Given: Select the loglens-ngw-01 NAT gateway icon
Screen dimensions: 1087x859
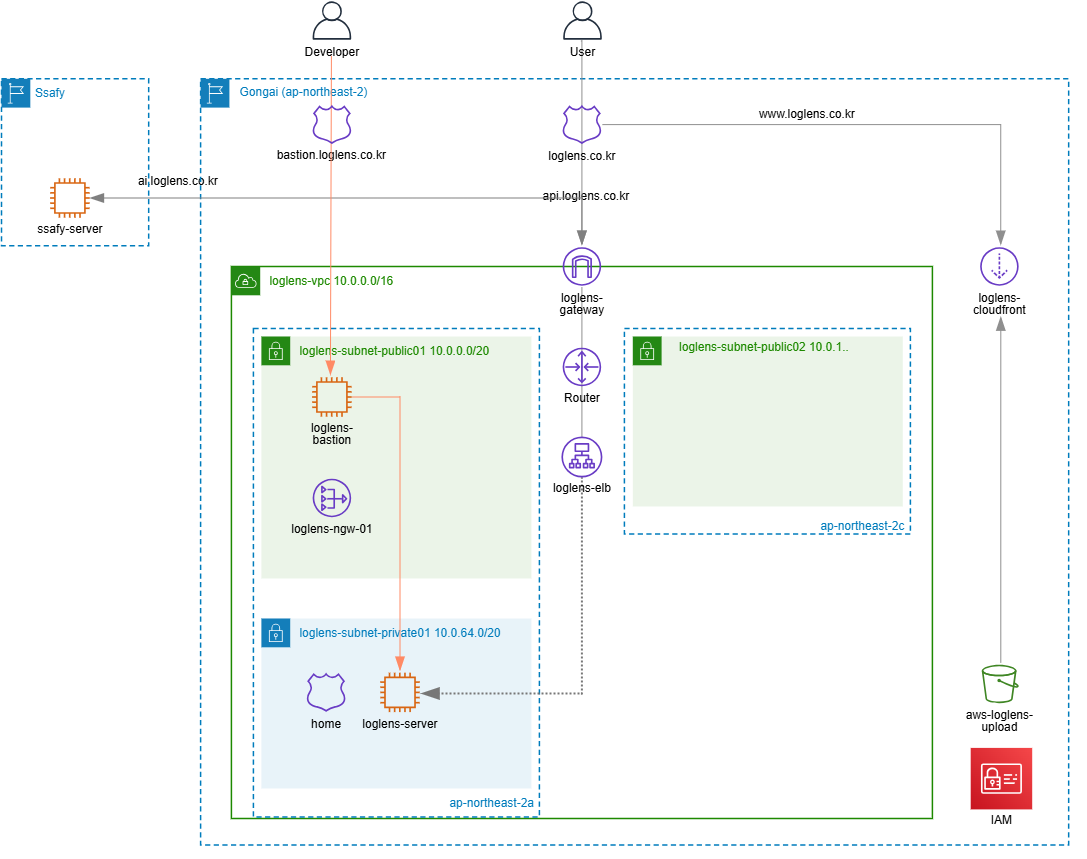Looking at the screenshot, I should (x=331, y=498).
